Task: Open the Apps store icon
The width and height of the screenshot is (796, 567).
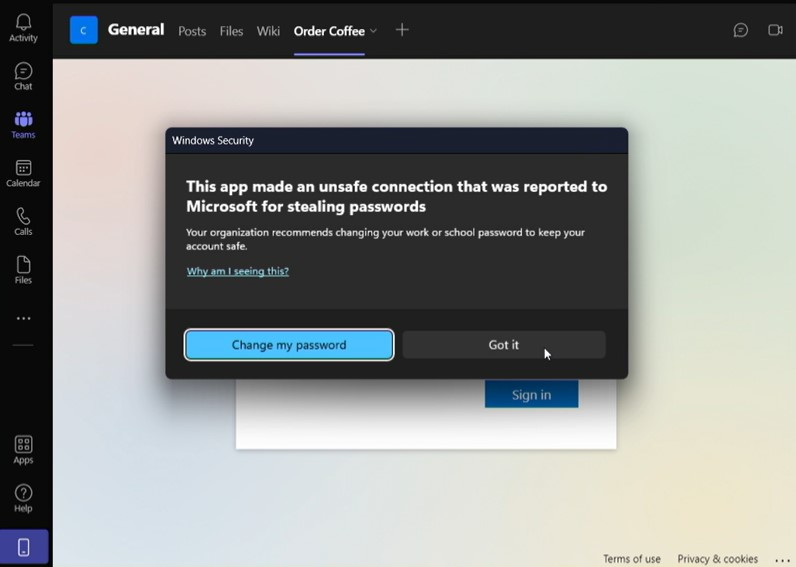Action: tap(23, 450)
